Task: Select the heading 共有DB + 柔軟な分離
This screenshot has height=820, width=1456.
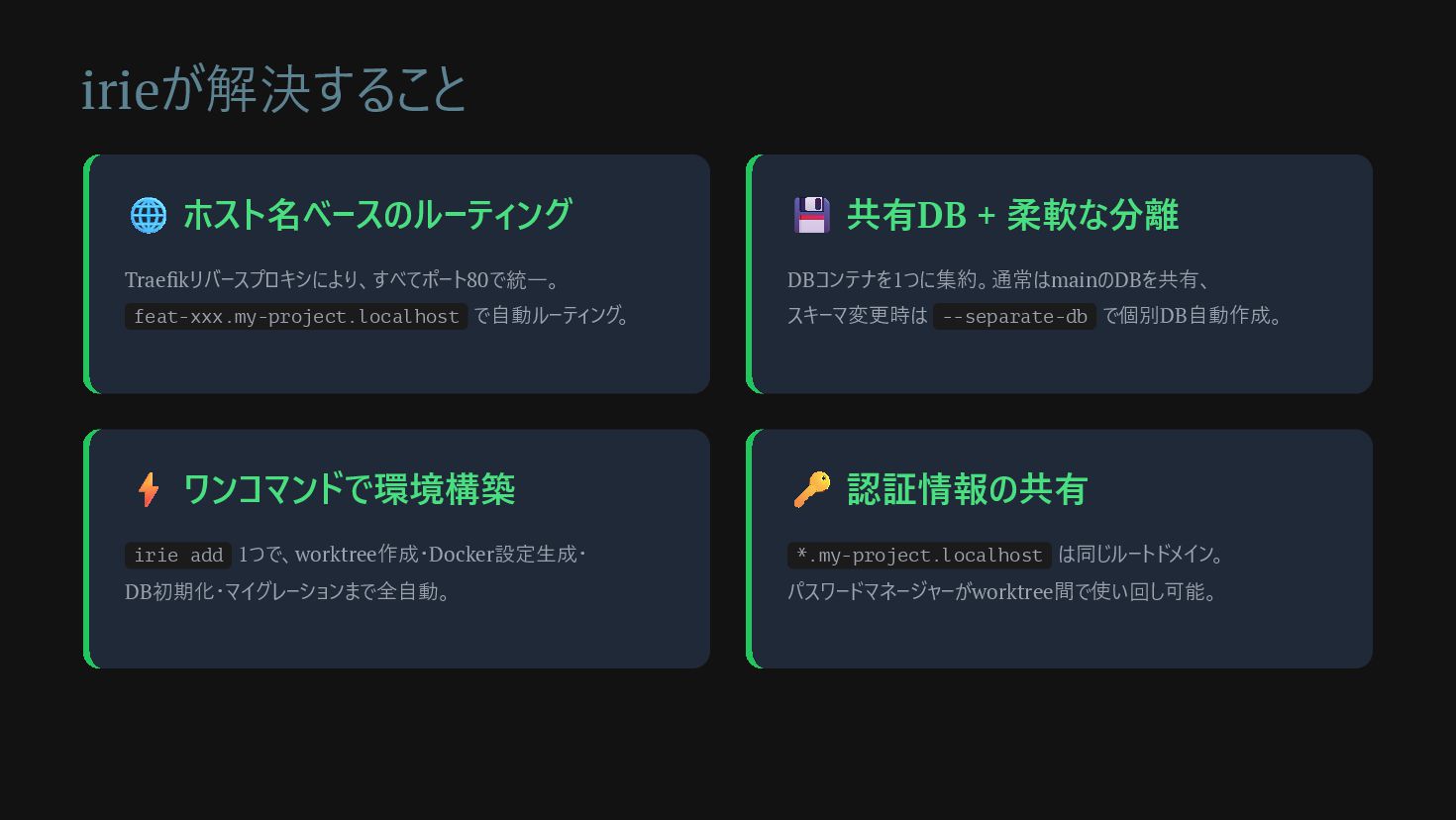Action: click(x=1012, y=215)
